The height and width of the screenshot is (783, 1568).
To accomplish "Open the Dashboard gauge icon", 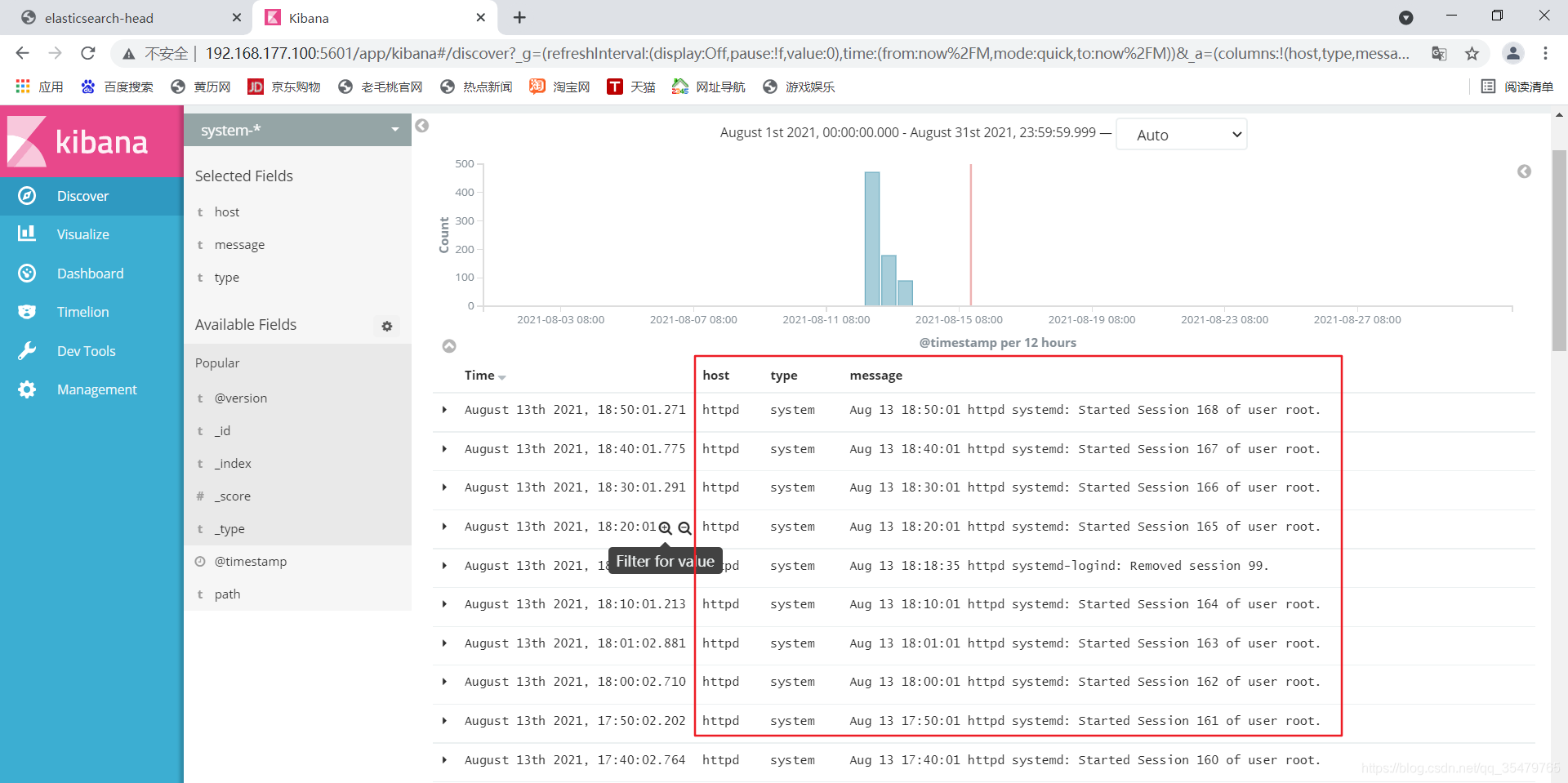I will tap(27, 273).
